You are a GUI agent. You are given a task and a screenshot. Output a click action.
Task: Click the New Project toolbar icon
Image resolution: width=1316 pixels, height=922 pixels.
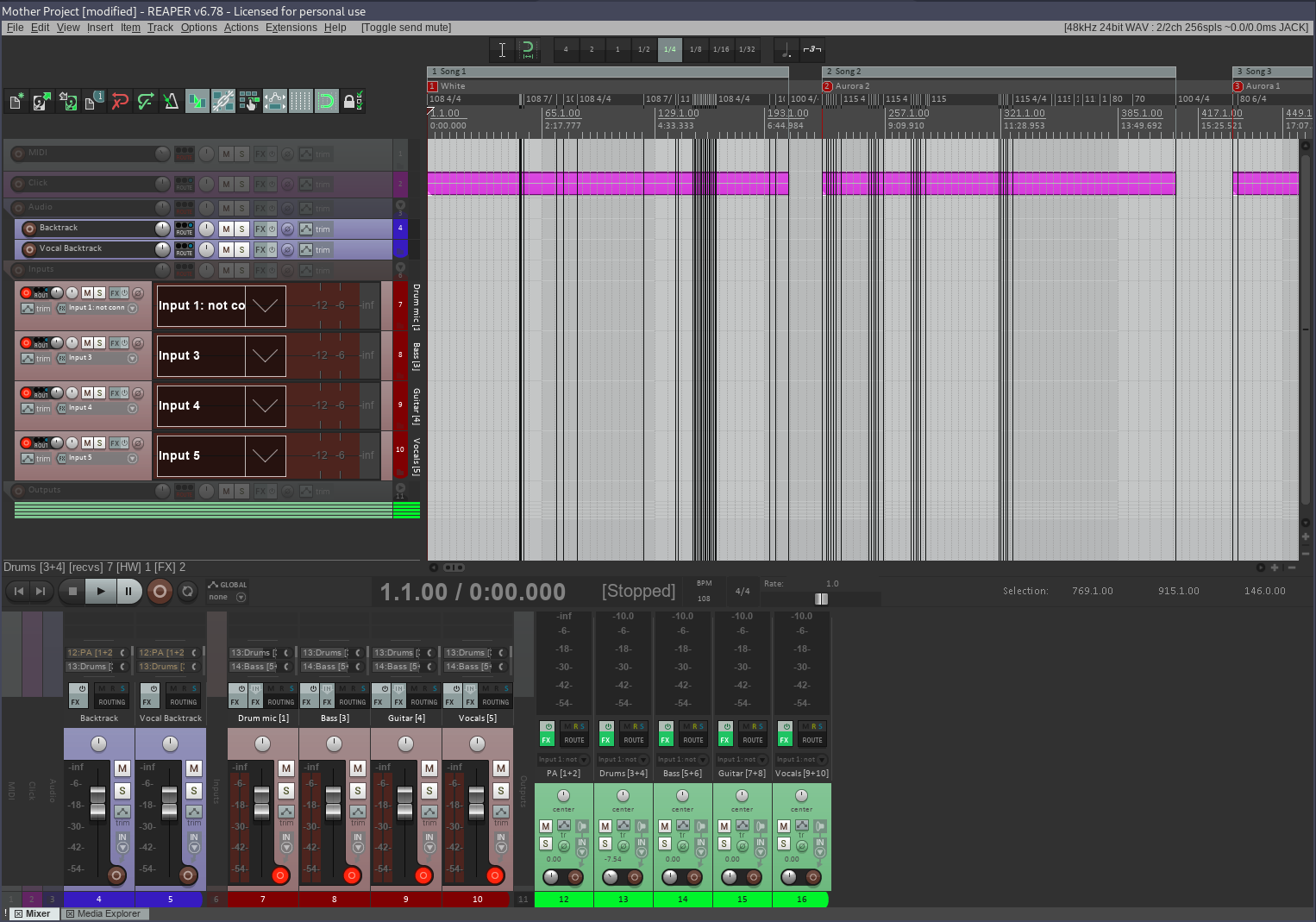(x=16, y=102)
